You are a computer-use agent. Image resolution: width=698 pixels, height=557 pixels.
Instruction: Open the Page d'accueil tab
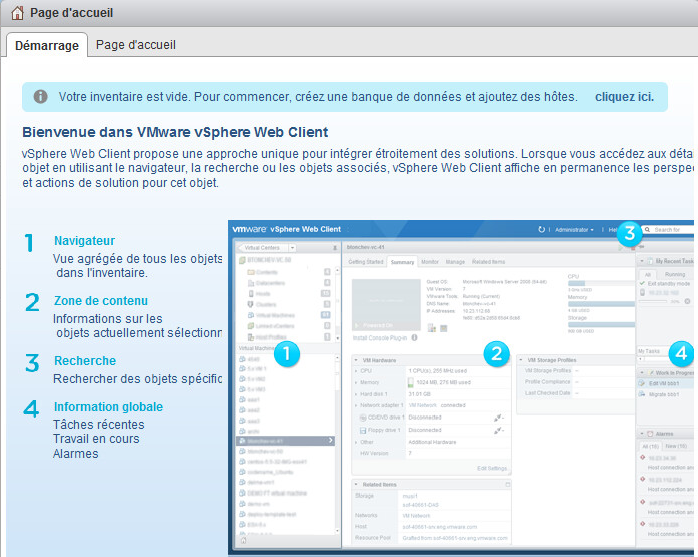pyautogui.click(x=136, y=45)
